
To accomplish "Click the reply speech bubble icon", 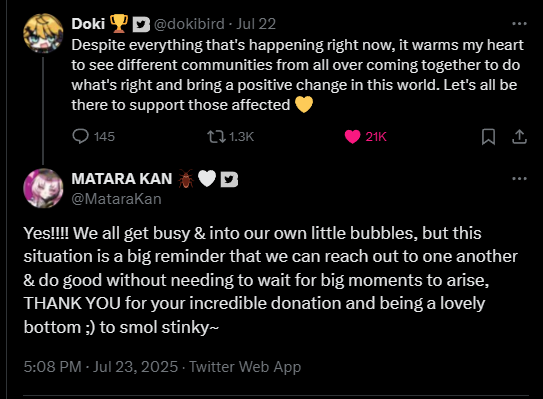I will point(80,136).
